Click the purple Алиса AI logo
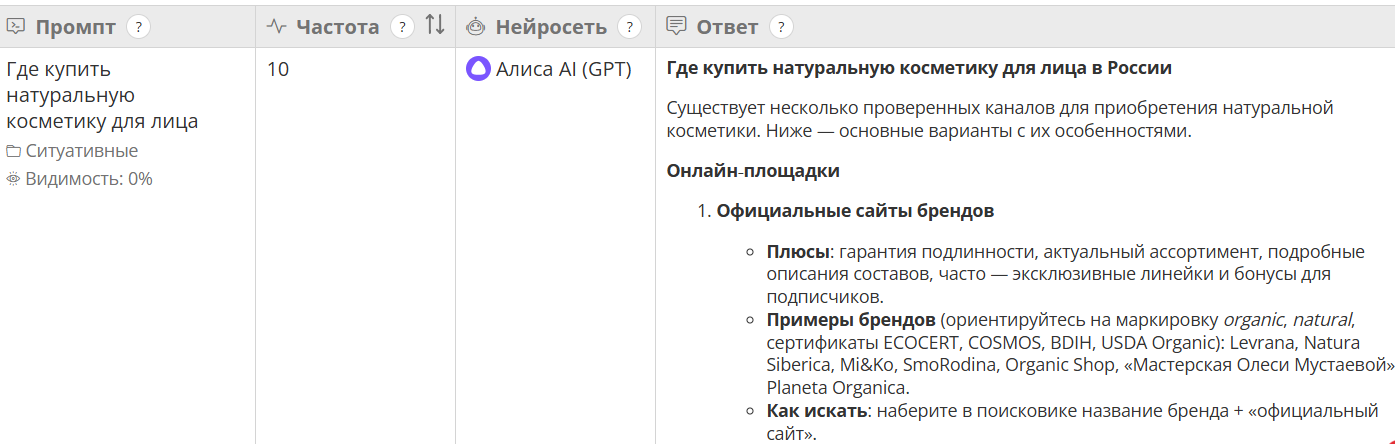Screen dimensions: 1395x444 [x=478, y=70]
